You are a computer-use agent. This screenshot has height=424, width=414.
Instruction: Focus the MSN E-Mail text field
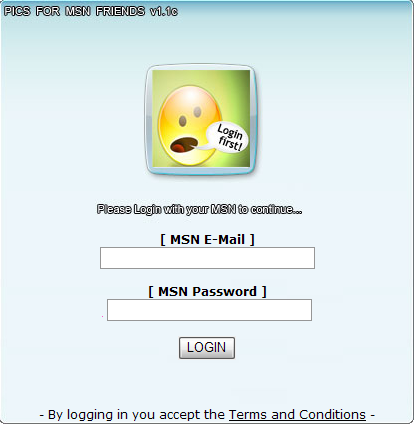[207, 258]
